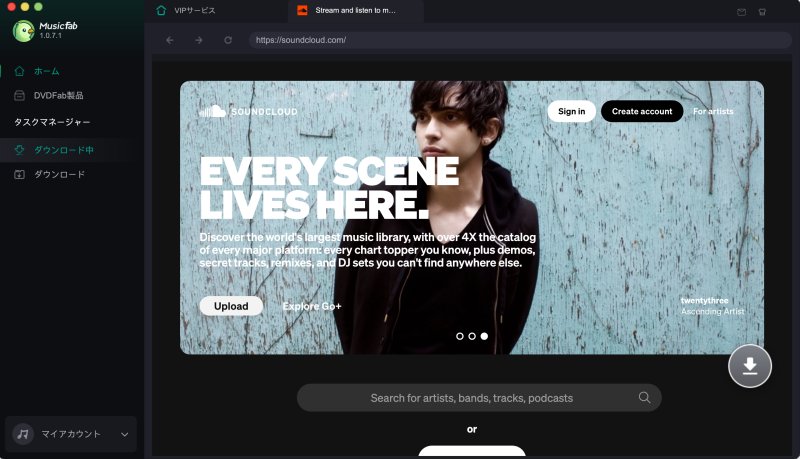The width and height of the screenshot is (800, 459).
Task: Click the マイアカウント account label
Action: (x=71, y=434)
